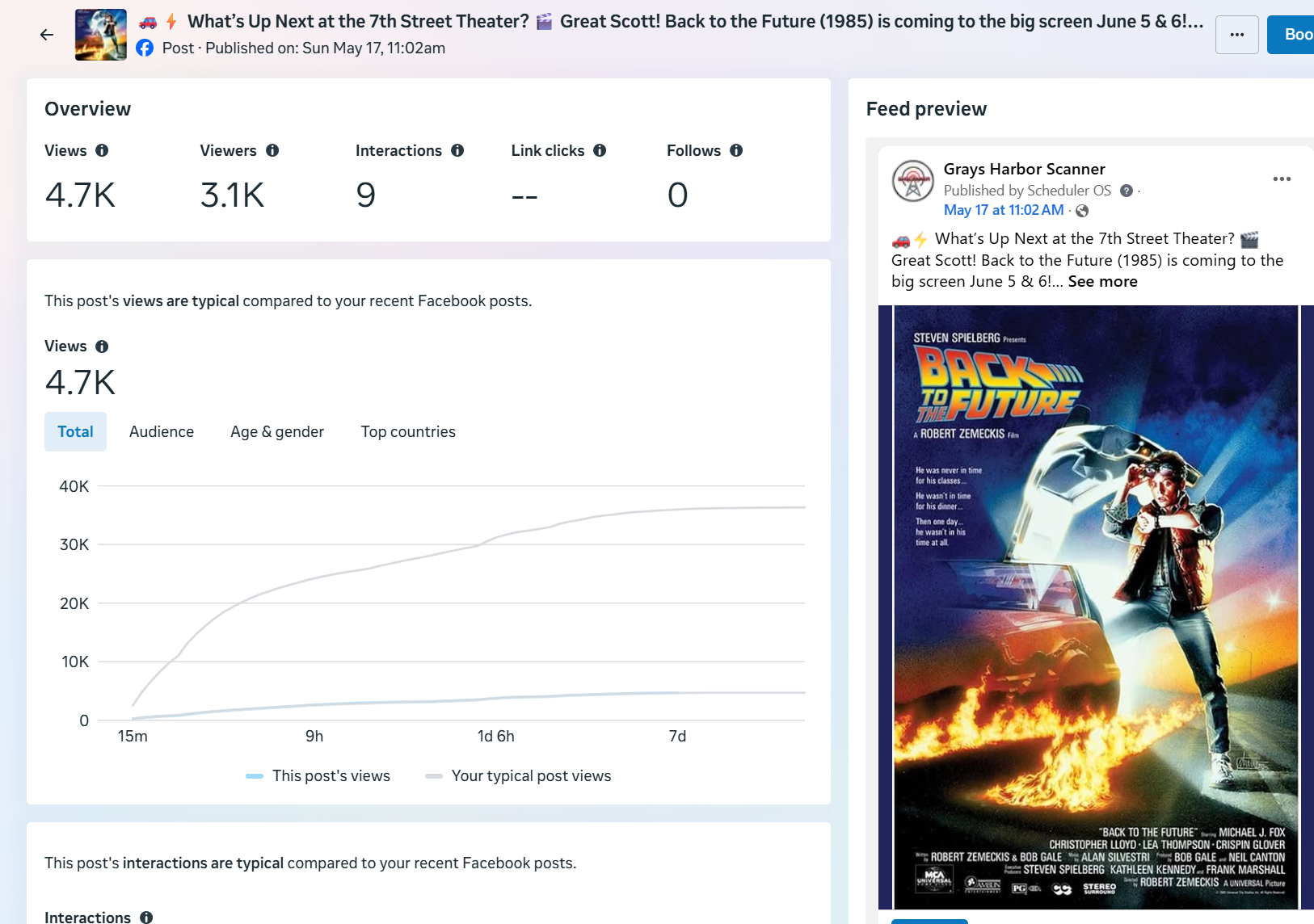This screenshot has height=924, width=1314.
Task: Click the globe public audience icon
Action: pos(1082,211)
